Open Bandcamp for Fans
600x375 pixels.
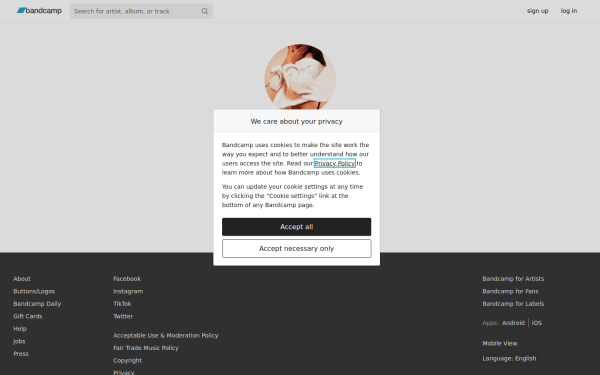(510, 291)
